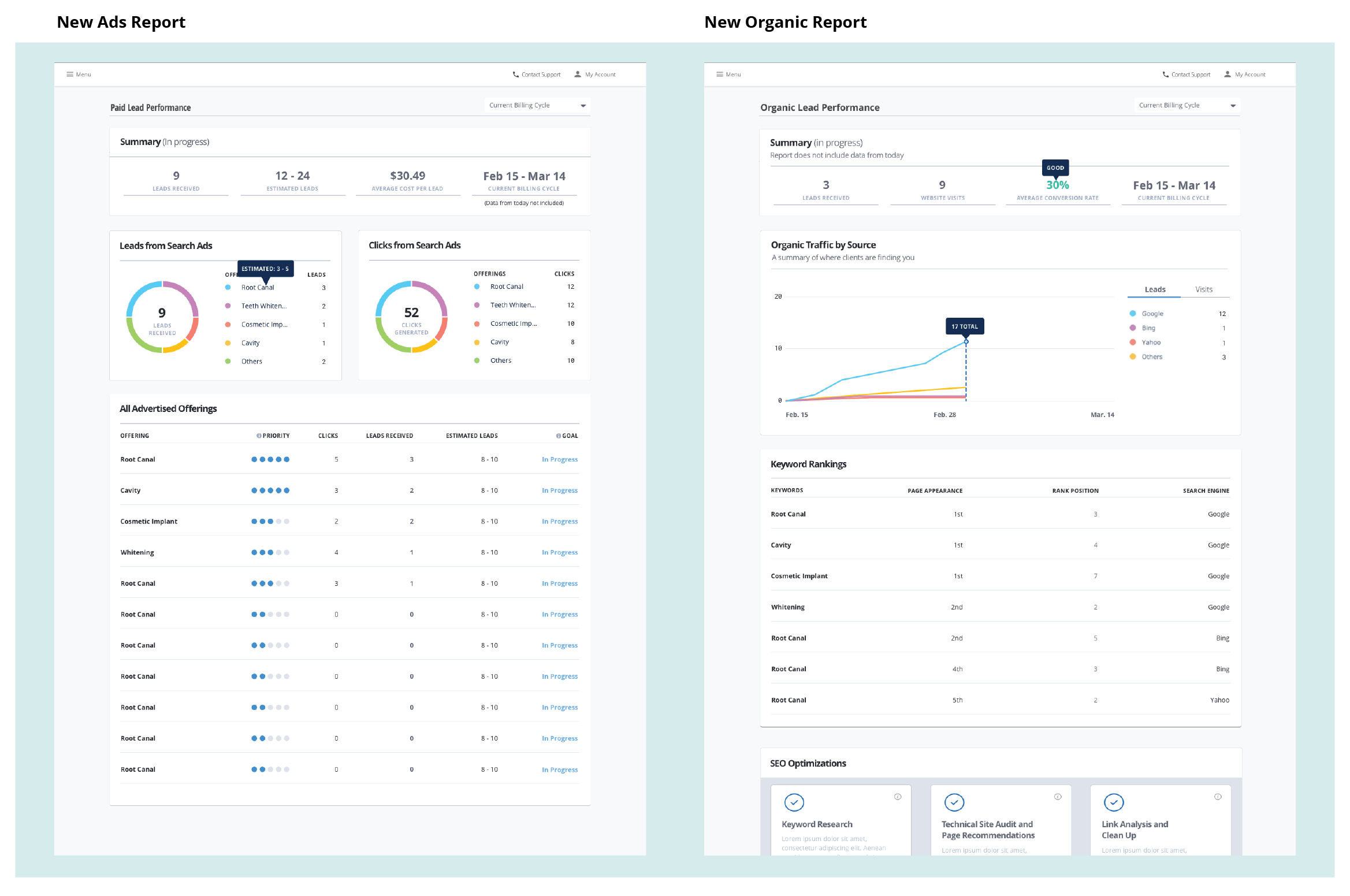The height and width of the screenshot is (896, 1350).
Task: Click the checkmark icon on Link Analysis card
Action: [1114, 802]
